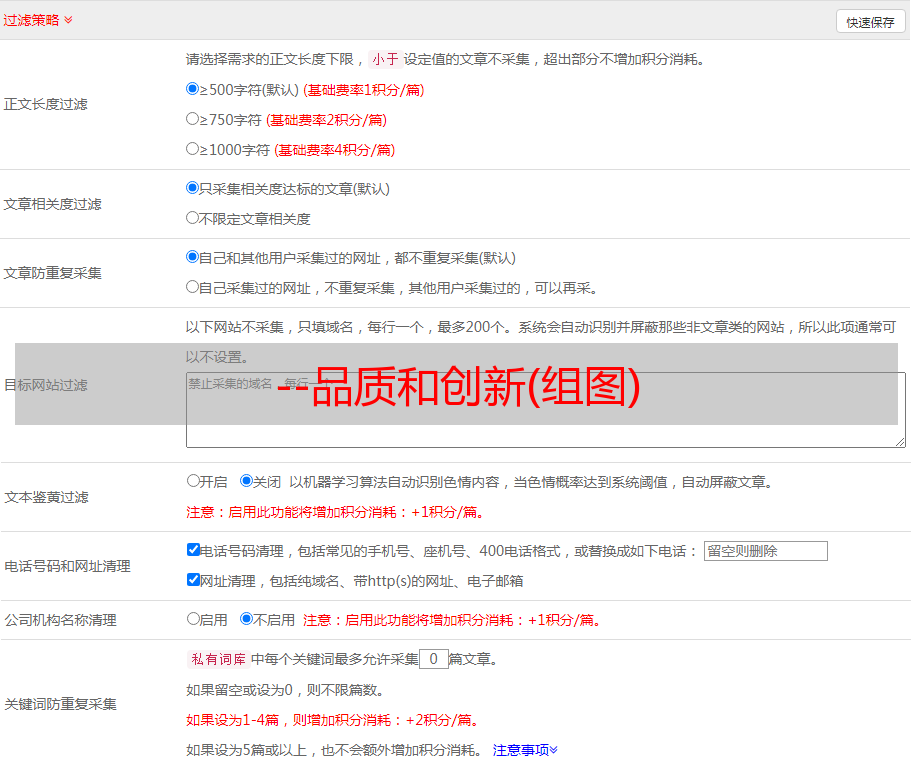
Task: Click the 如果留空或设为0，则不限篇数 text
Action: click(x=285, y=690)
